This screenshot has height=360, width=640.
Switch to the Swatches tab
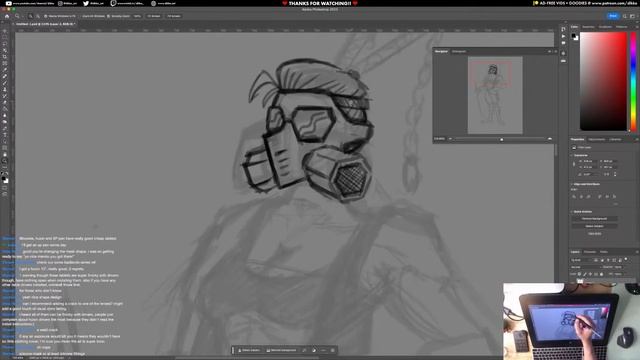[x=588, y=27]
